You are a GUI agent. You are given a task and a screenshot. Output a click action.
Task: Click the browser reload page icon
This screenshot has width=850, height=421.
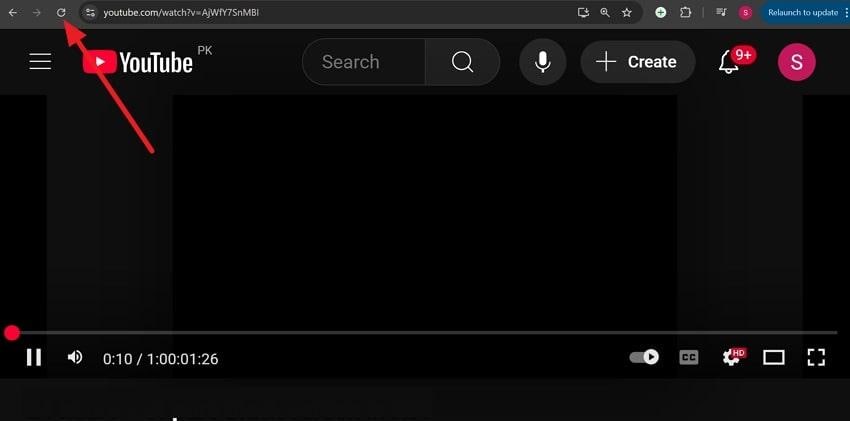pos(61,12)
